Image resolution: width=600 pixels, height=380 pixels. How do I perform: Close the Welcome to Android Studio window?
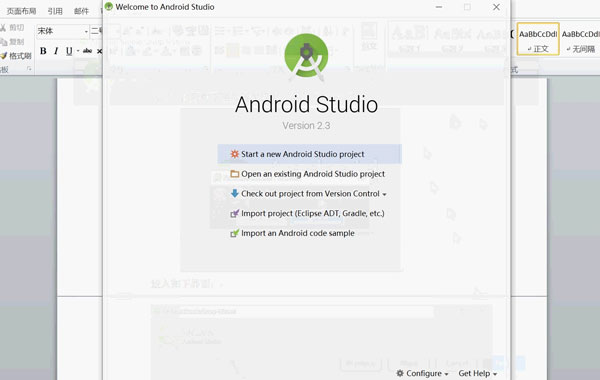point(496,7)
